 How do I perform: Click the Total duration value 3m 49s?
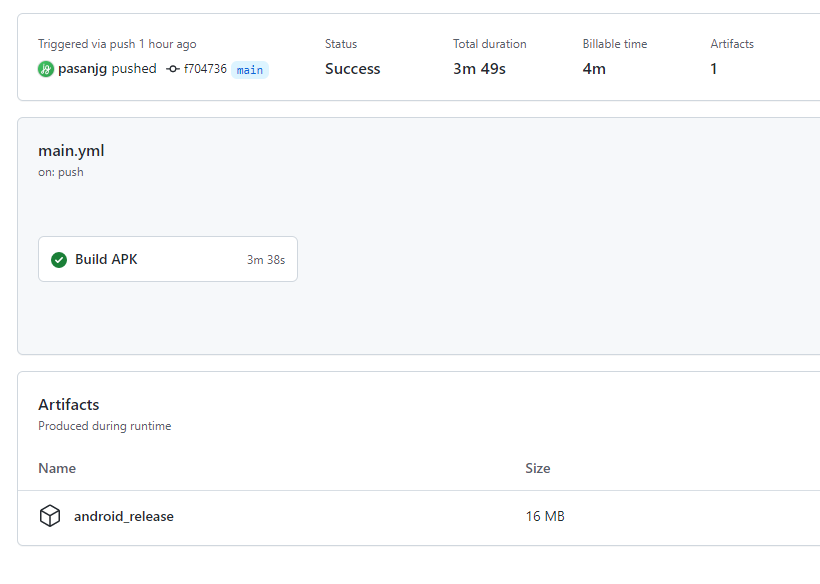[x=479, y=69]
